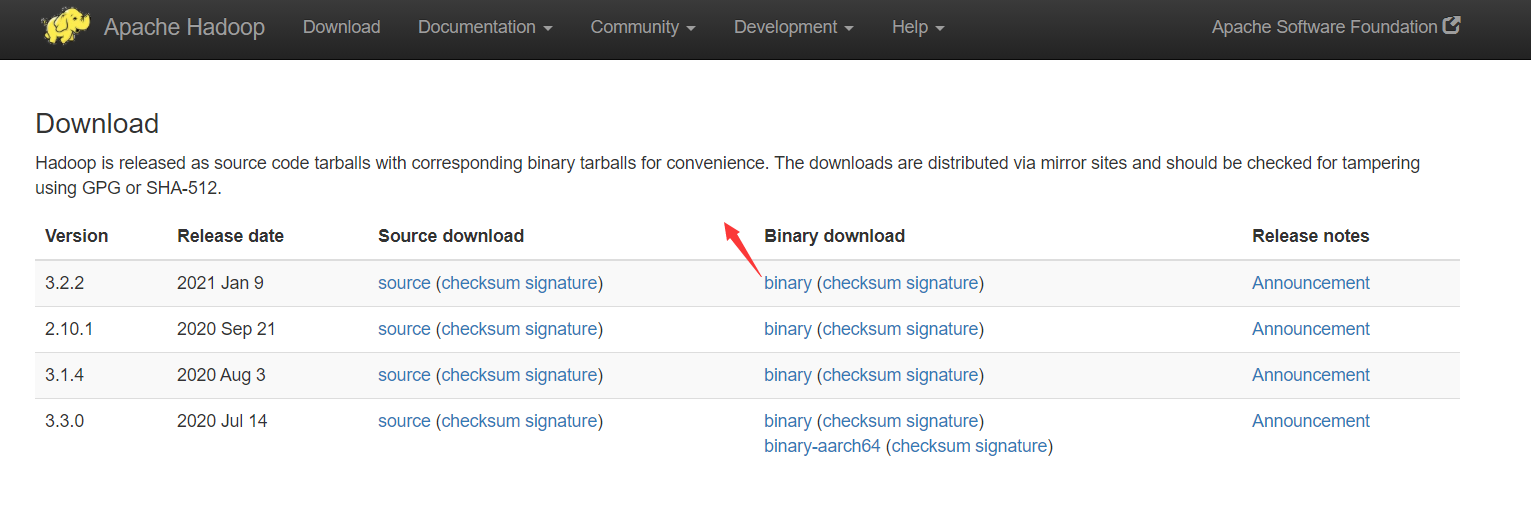Open binary signature for version 3.3.0
The height and width of the screenshot is (506, 1531).
(942, 421)
